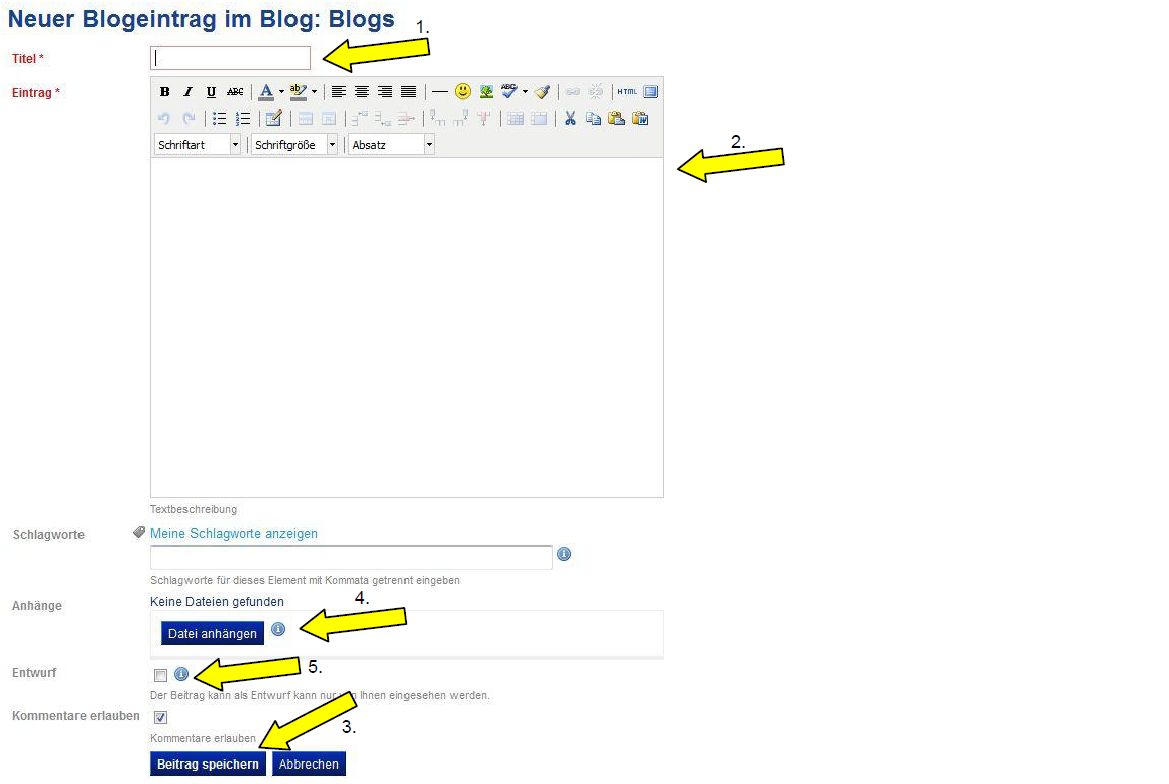Open the text color picker arrow
The height and width of the screenshot is (784, 1169).
coord(281,92)
